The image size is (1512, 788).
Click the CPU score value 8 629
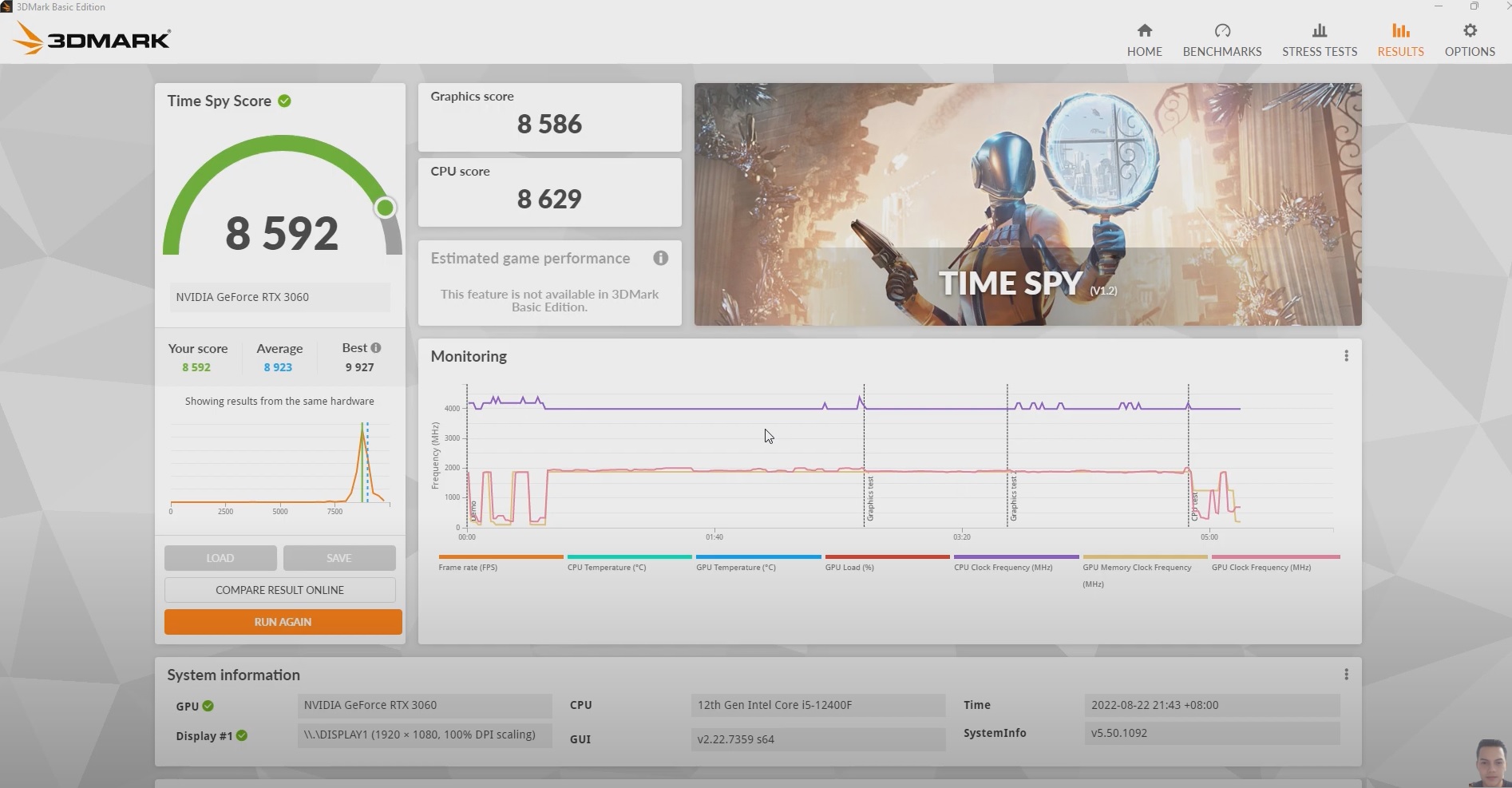tap(549, 199)
